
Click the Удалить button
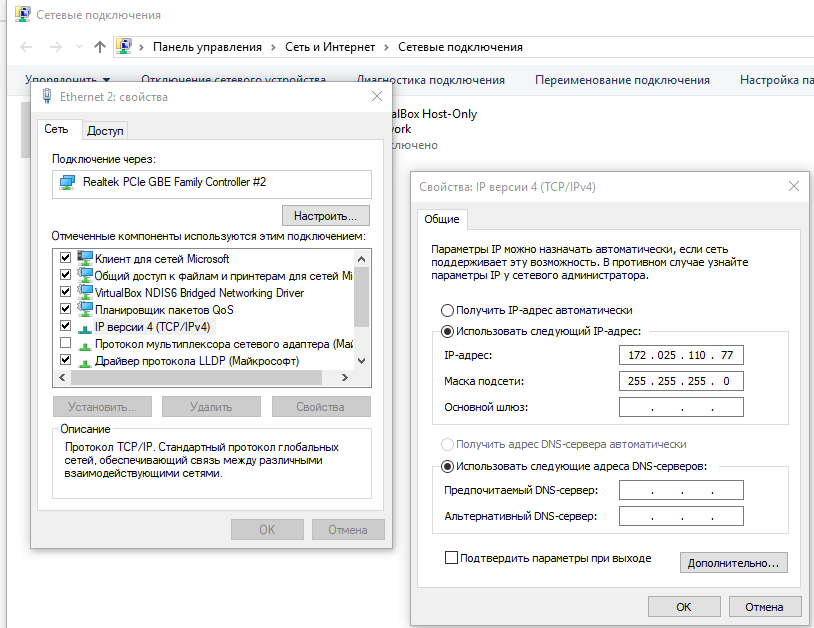[x=211, y=407]
